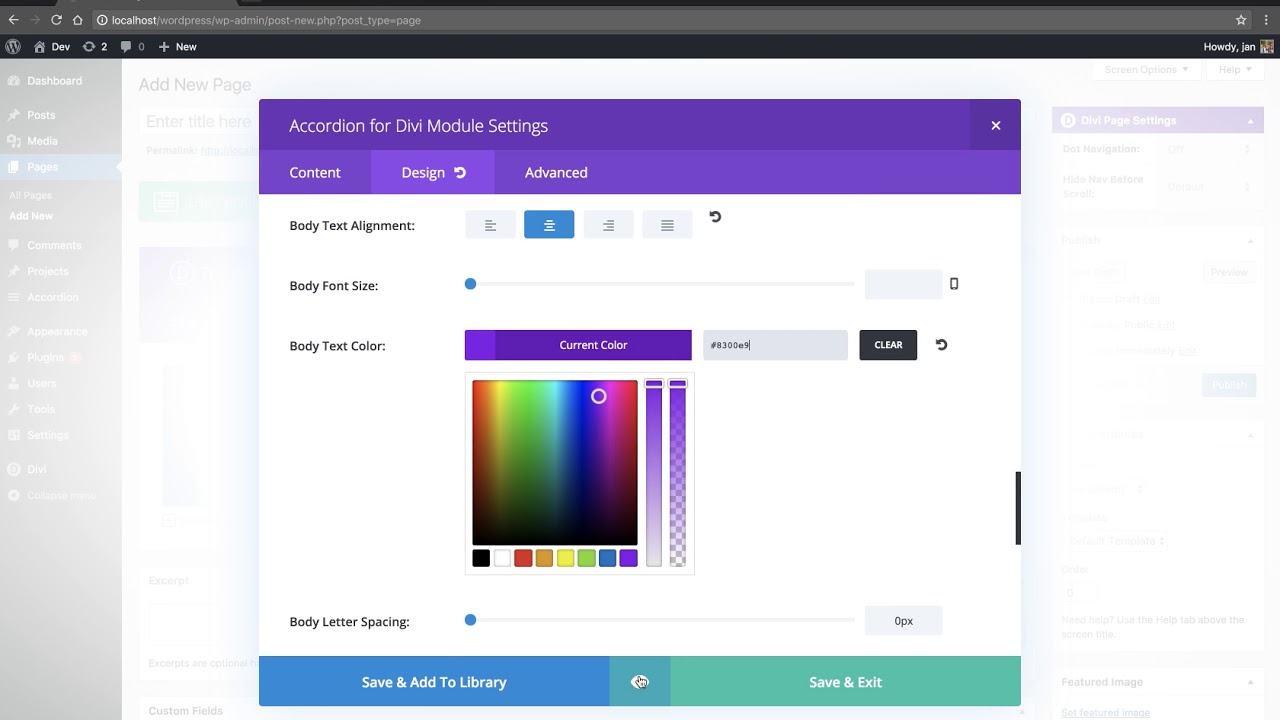Click the Body Letter Spacing value field
Image resolution: width=1280 pixels, height=720 pixels.
coord(903,621)
